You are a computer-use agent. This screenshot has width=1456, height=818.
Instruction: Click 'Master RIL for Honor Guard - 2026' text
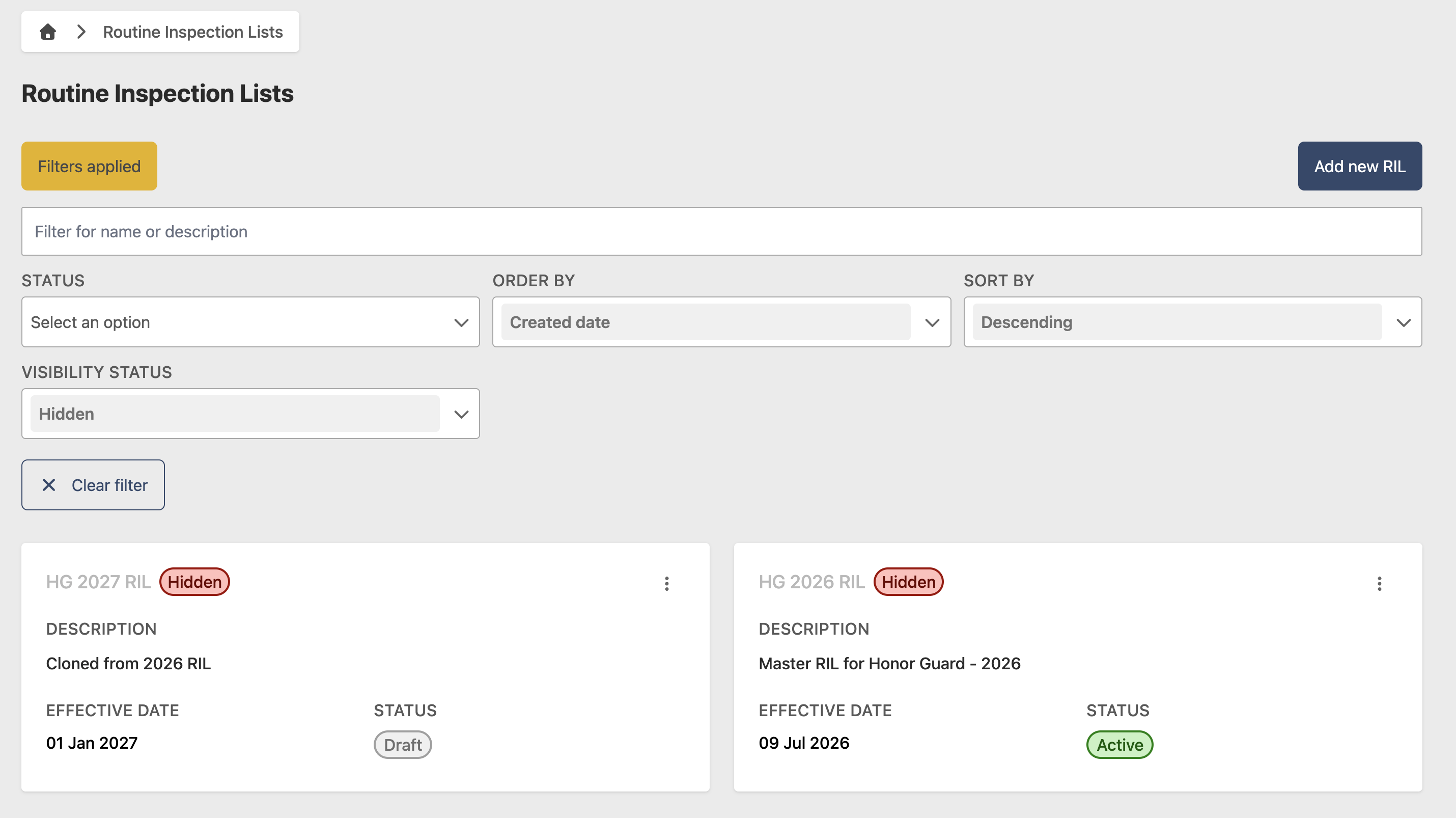coord(890,663)
